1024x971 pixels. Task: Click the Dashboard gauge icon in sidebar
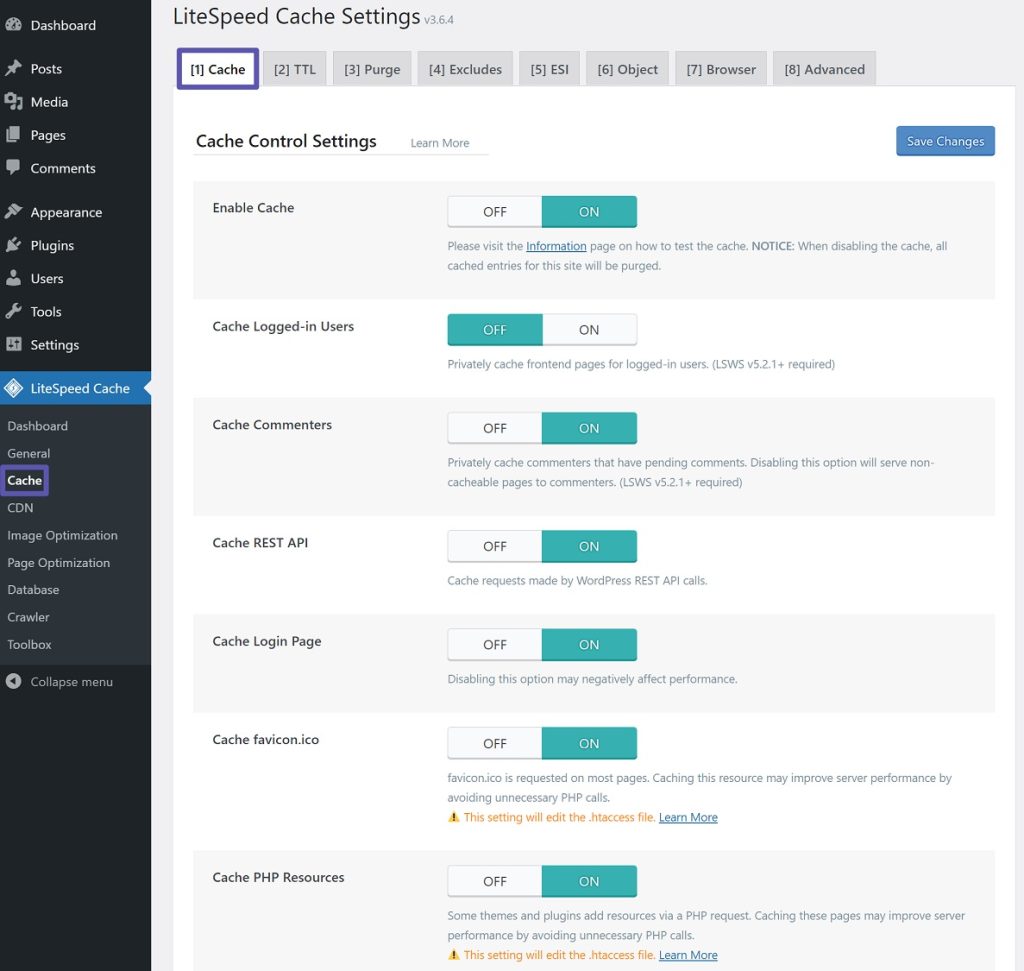(13, 25)
